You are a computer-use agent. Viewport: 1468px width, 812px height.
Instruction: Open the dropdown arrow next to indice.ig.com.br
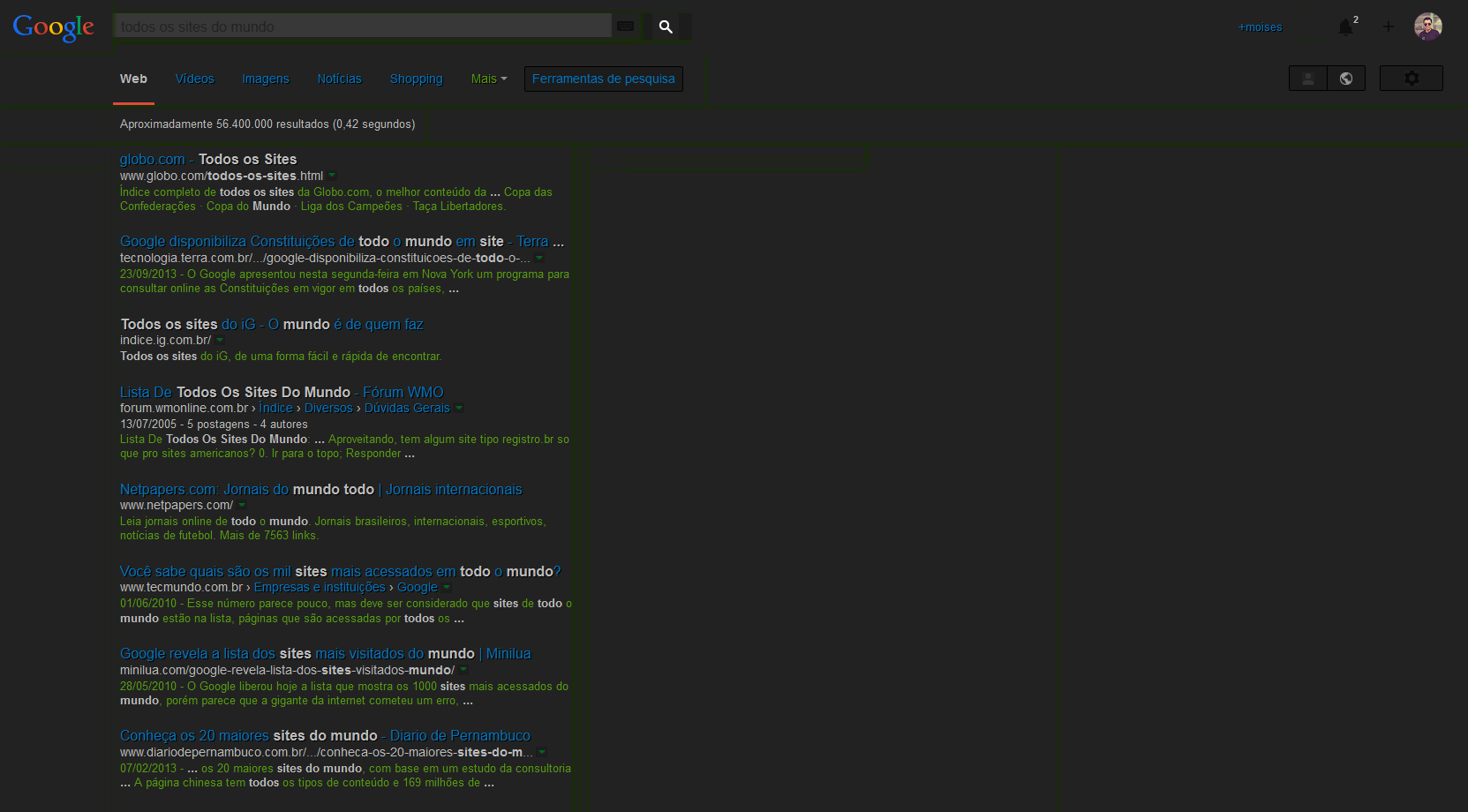pyautogui.click(x=220, y=340)
